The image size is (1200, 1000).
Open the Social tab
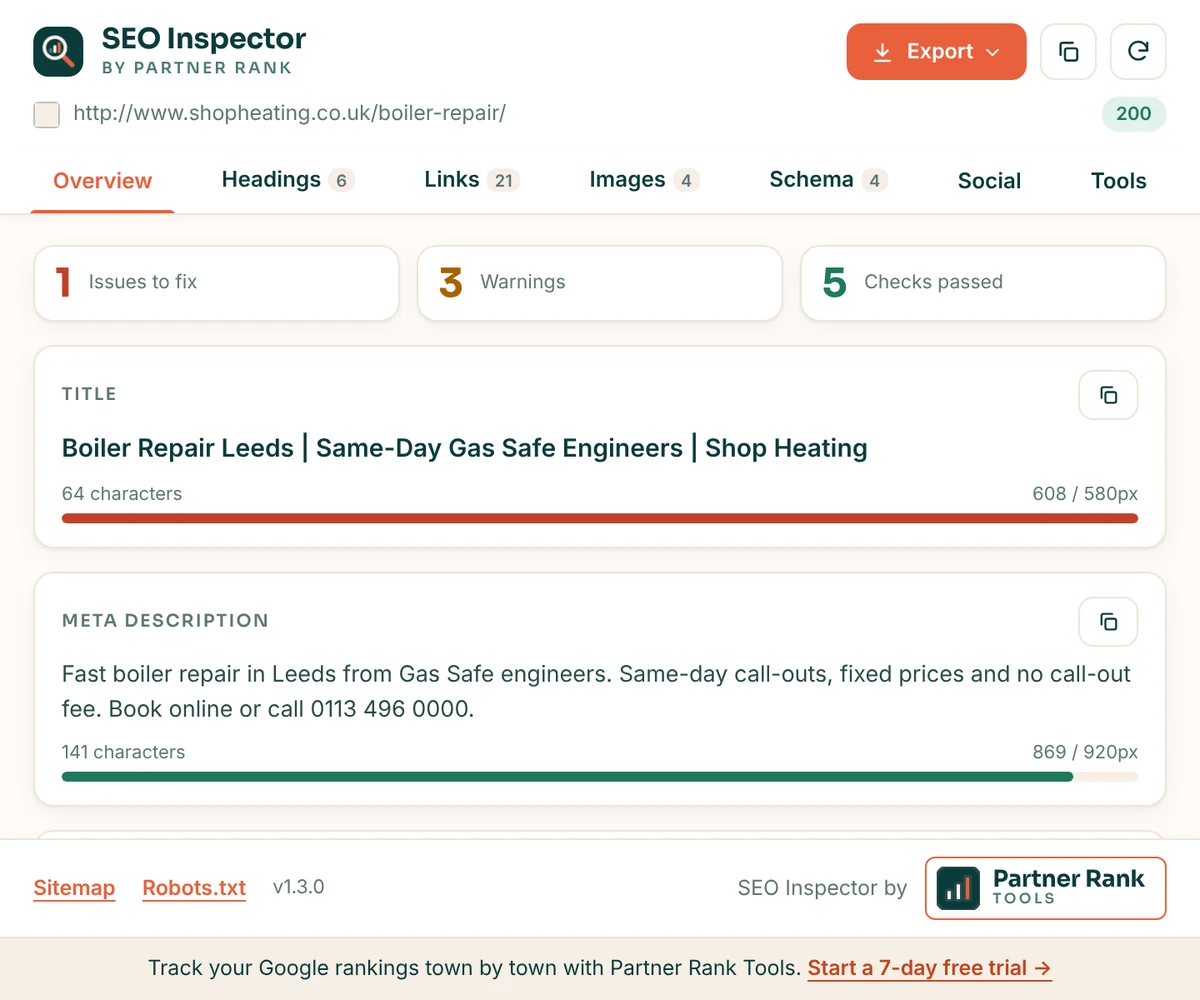pos(989,181)
